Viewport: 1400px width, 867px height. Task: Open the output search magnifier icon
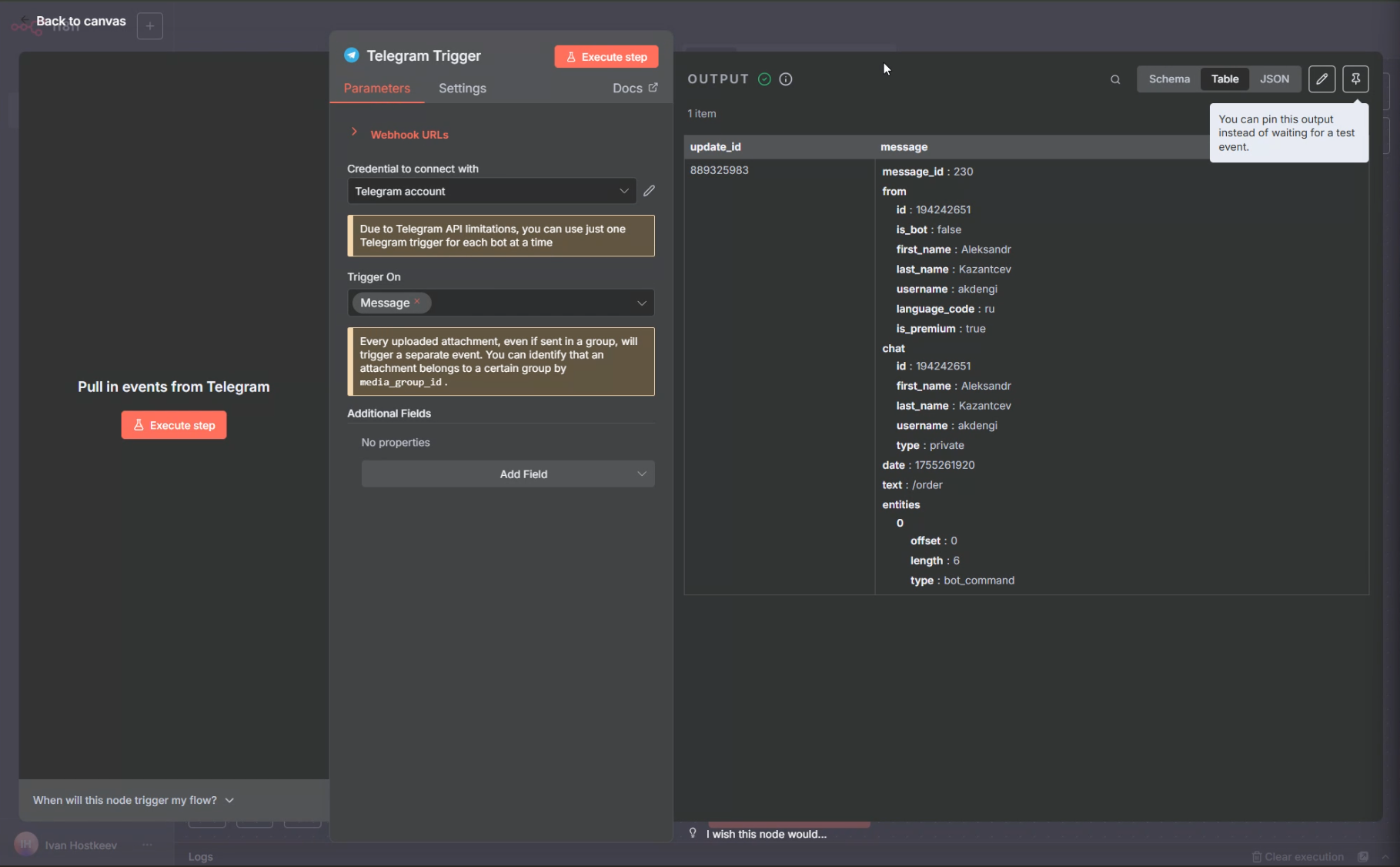pos(1115,79)
